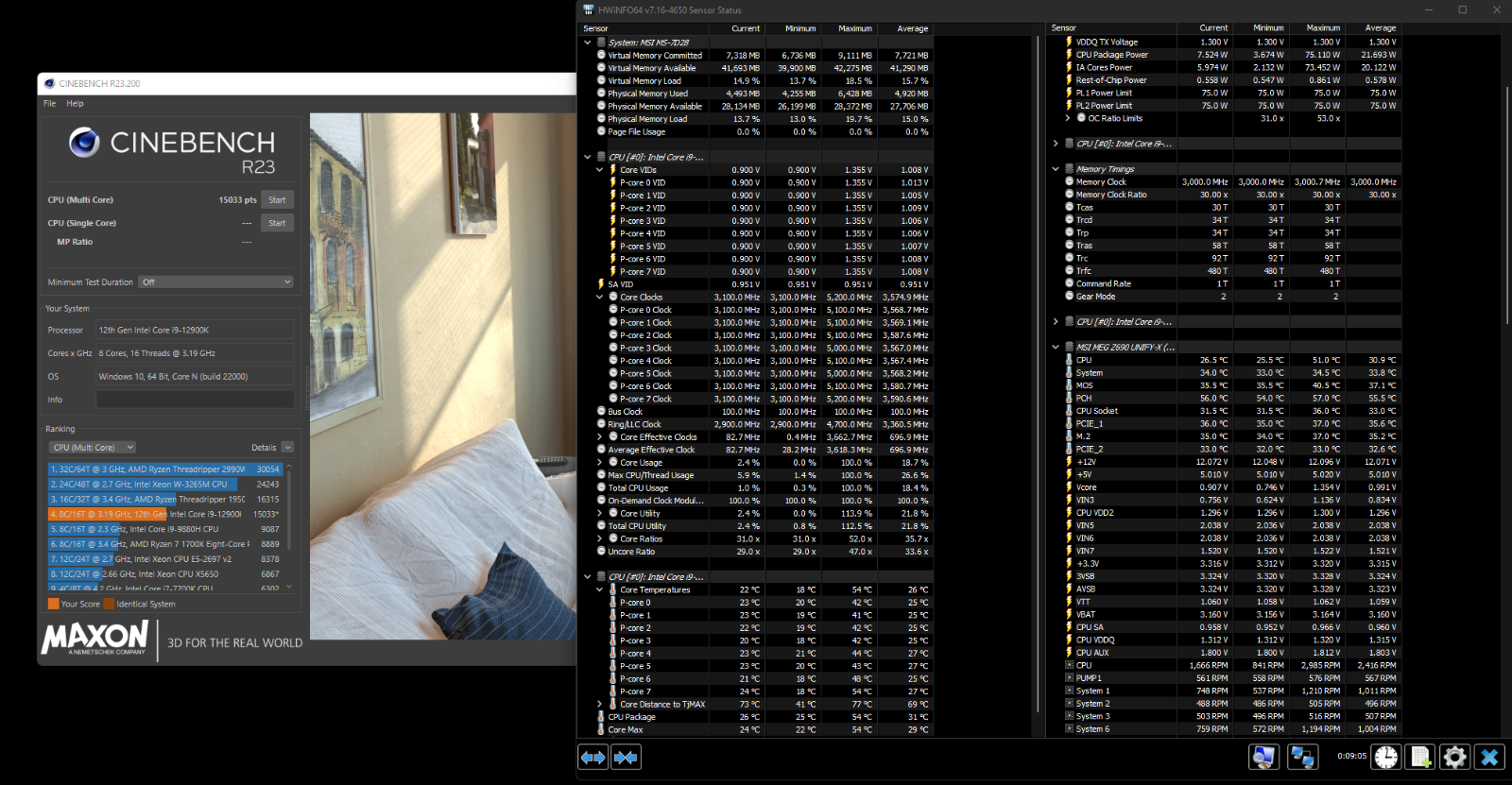
Task: Click the Cinebench logo sphere icon
Action: [x=84, y=143]
